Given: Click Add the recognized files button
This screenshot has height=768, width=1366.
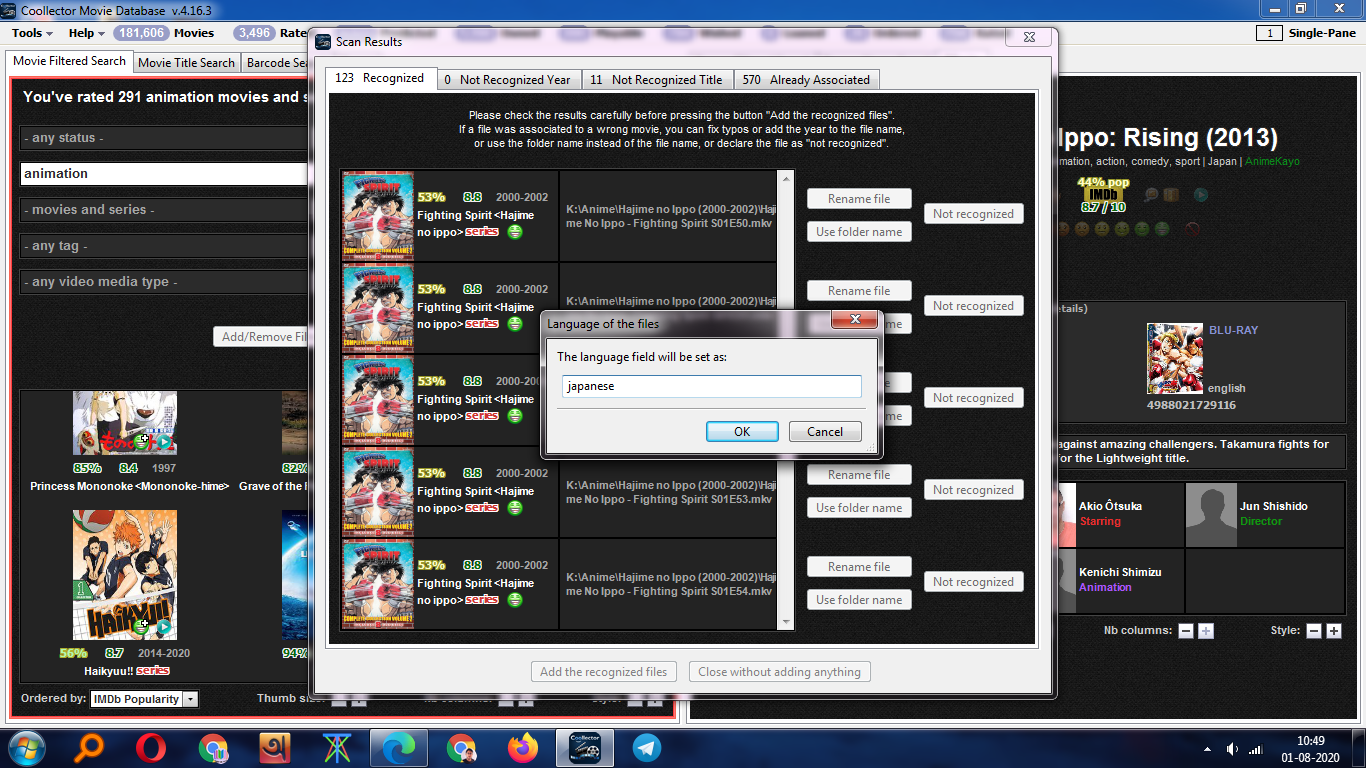Looking at the screenshot, I should (604, 672).
